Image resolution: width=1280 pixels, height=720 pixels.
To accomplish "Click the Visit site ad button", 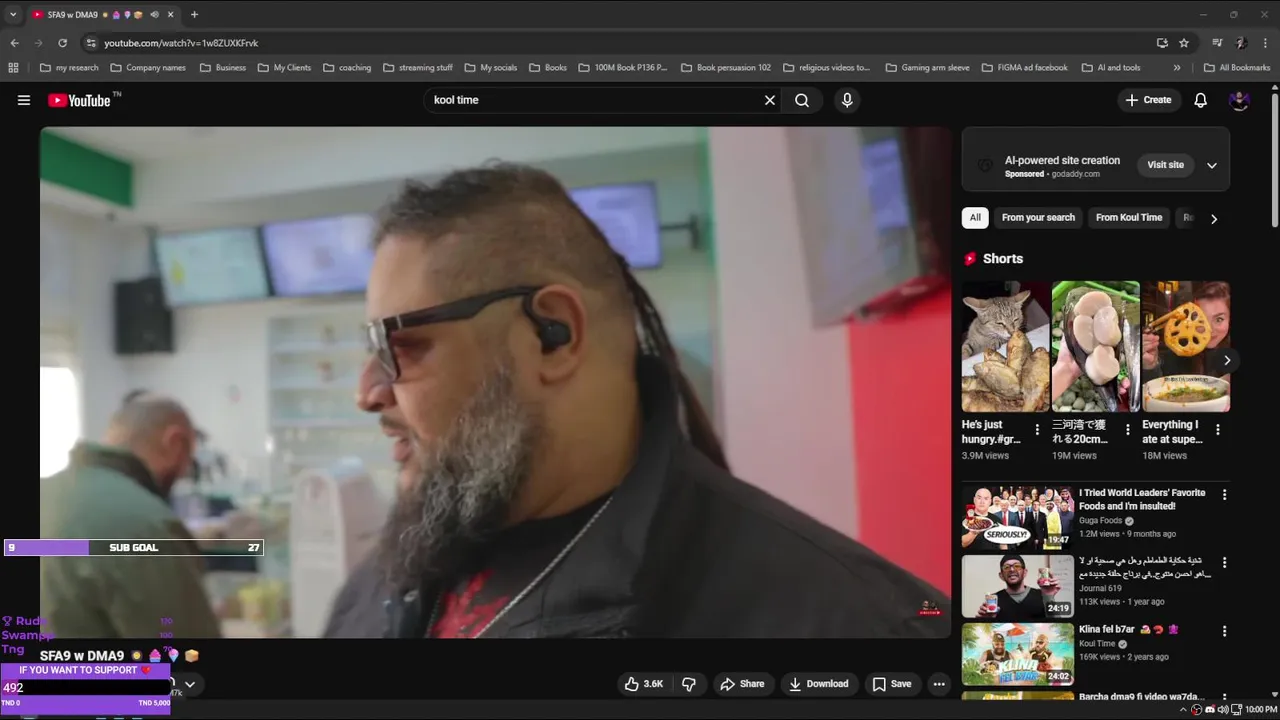I will point(1165,165).
